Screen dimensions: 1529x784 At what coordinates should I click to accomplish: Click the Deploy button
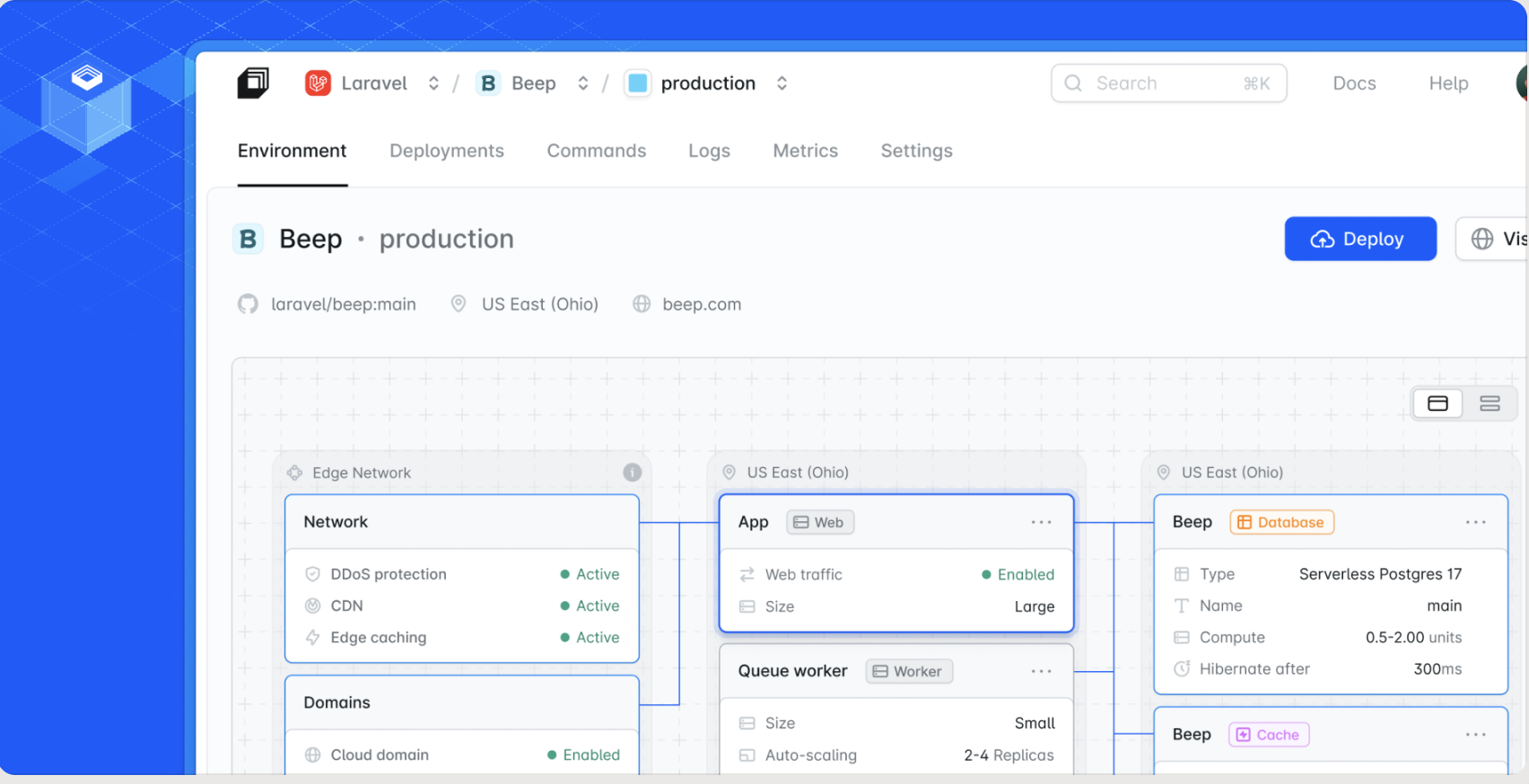click(1360, 239)
